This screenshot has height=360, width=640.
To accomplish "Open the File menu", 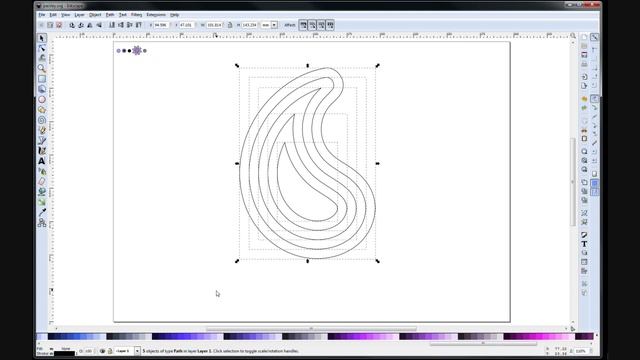I will click(x=42, y=15).
